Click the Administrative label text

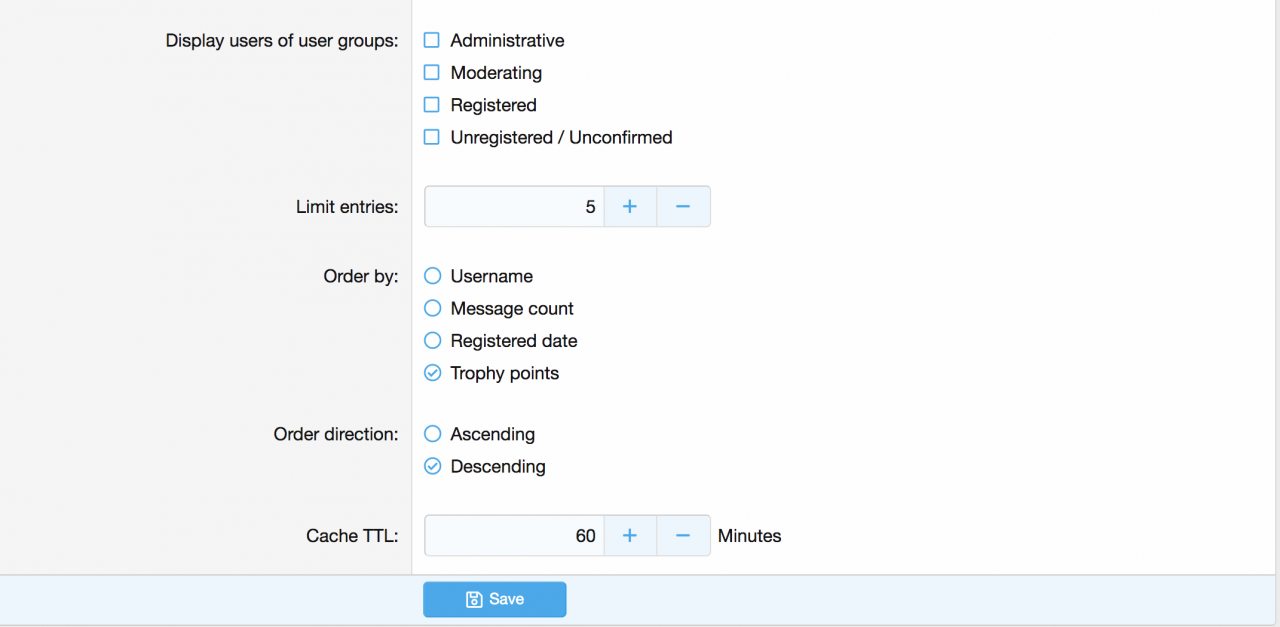coord(507,41)
